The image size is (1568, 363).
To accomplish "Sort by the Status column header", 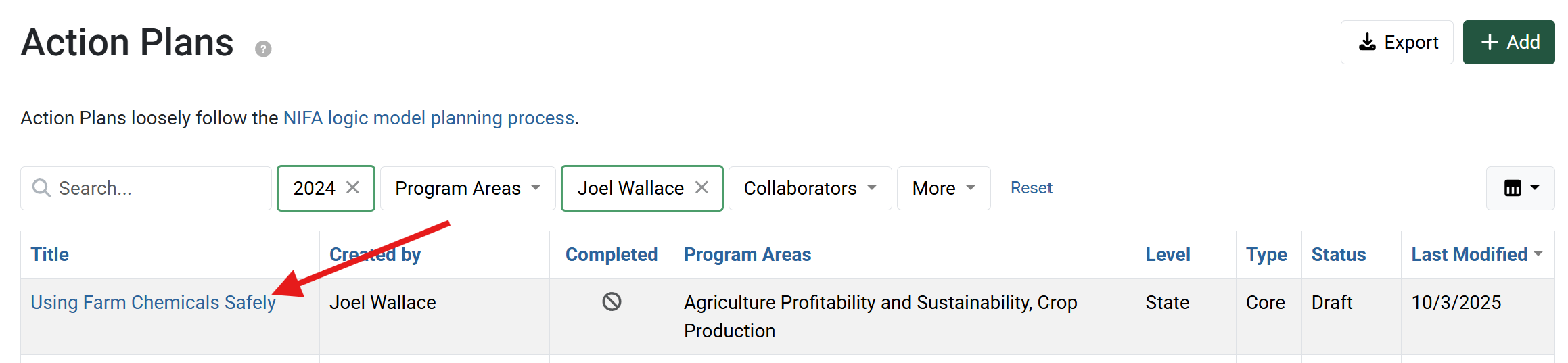I will click(x=1338, y=255).
